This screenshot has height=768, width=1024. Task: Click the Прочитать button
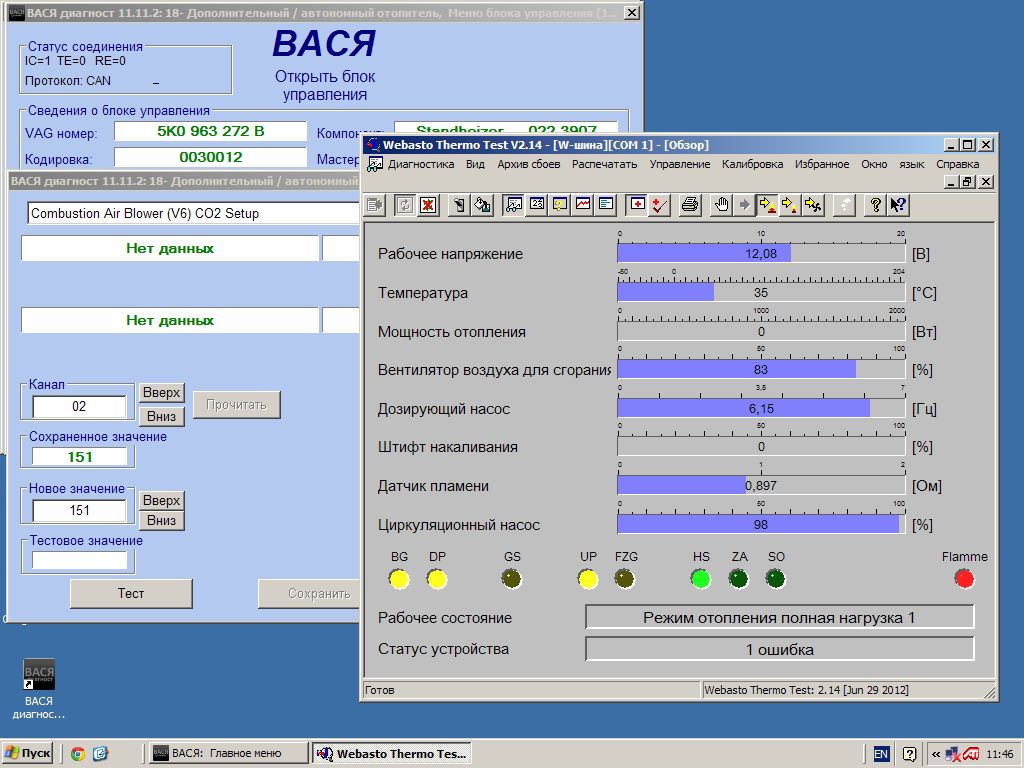236,405
